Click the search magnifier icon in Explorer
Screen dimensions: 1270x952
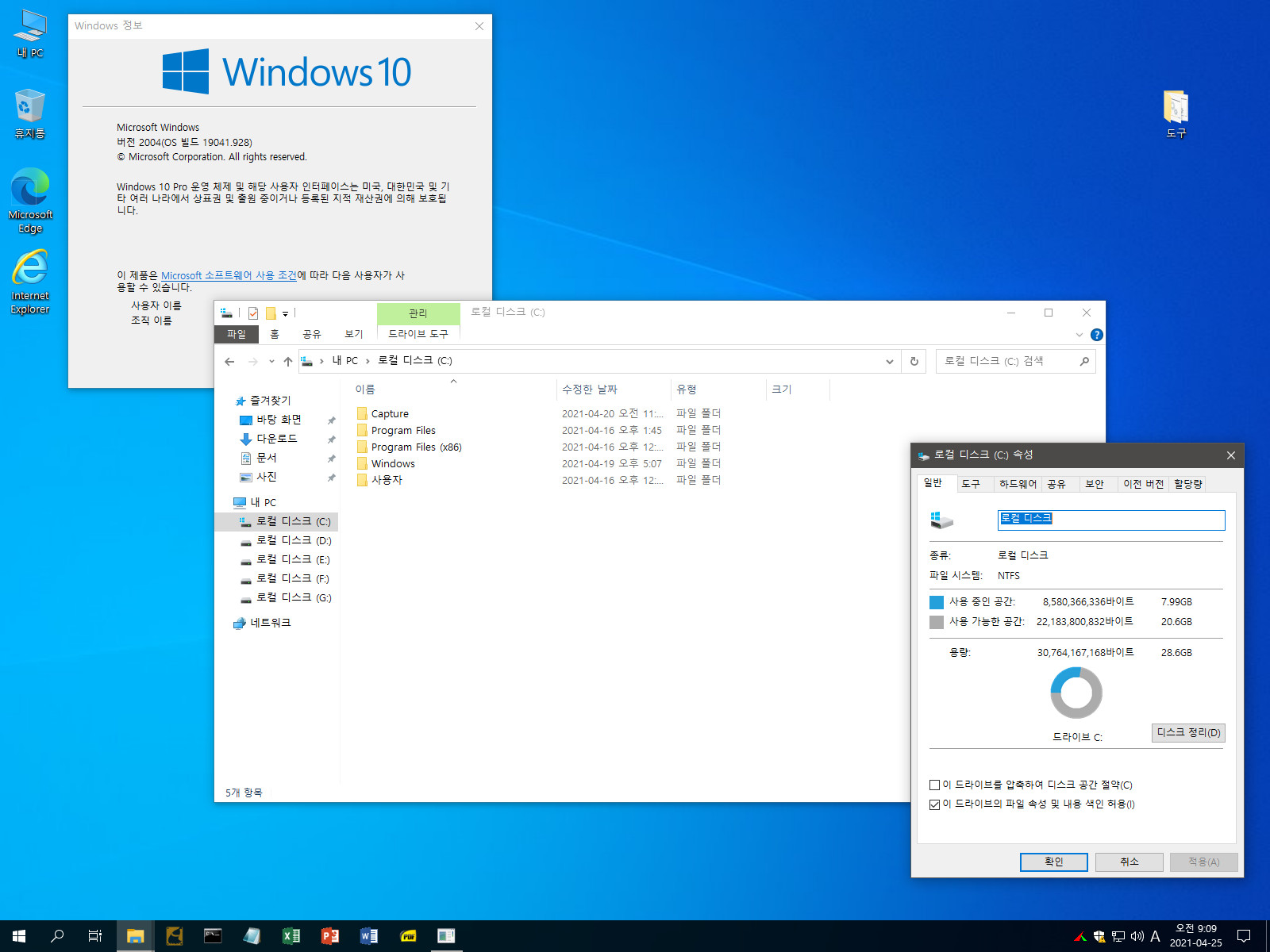1084,361
